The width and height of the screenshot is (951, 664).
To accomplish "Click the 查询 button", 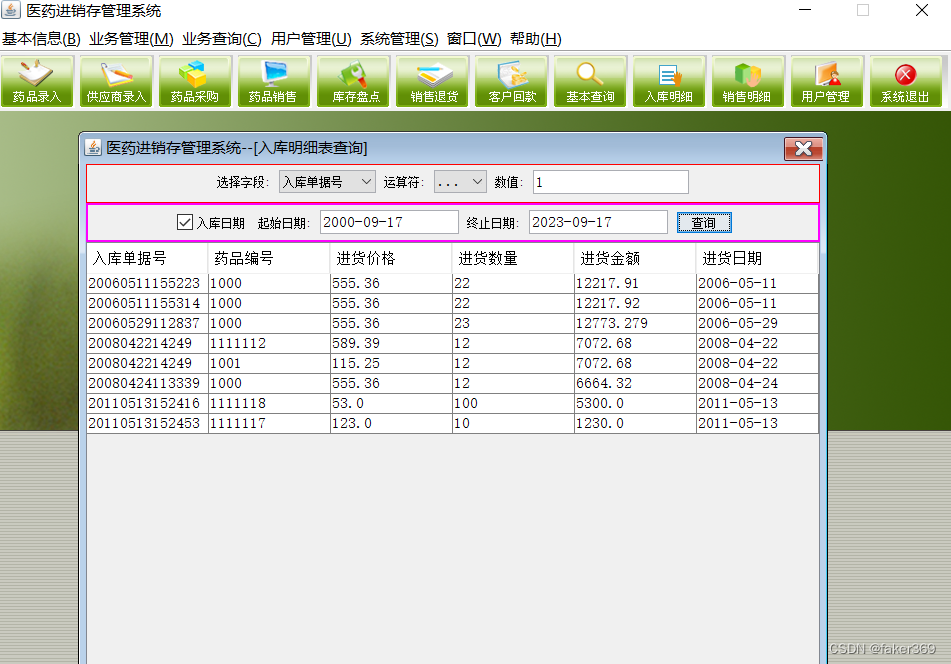I will pyautogui.click(x=704, y=223).
